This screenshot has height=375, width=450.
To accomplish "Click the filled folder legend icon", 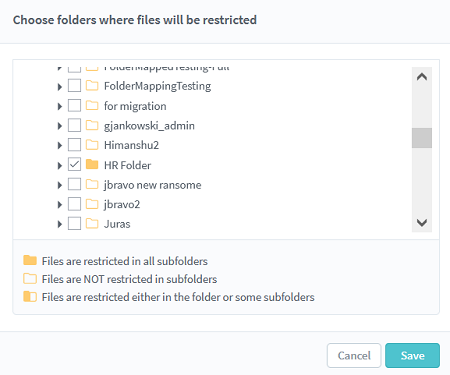I will (x=30, y=260).
